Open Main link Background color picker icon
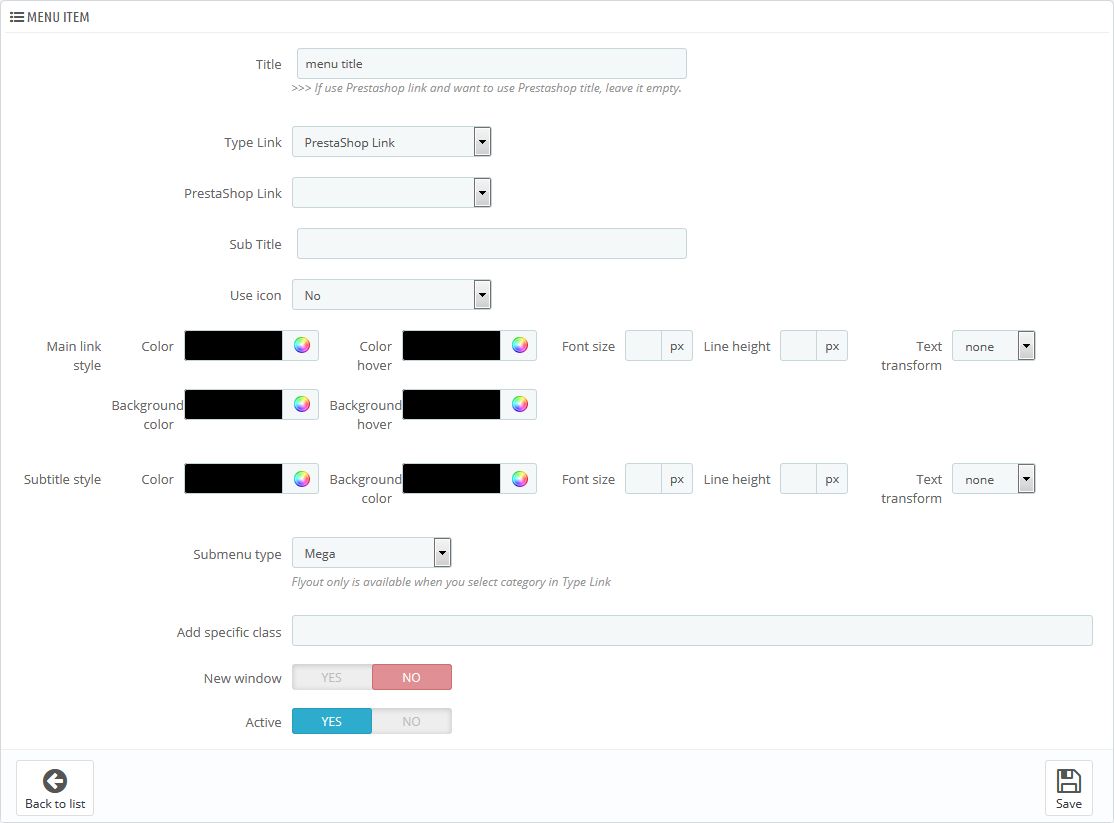Image resolution: width=1114 pixels, height=823 pixels. click(x=301, y=404)
